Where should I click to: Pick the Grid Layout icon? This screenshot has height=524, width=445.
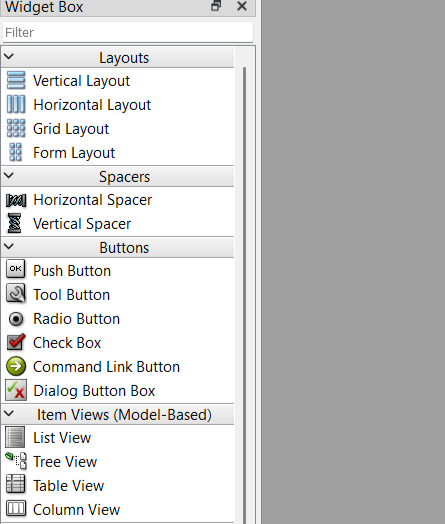pyautogui.click(x=16, y=129)
